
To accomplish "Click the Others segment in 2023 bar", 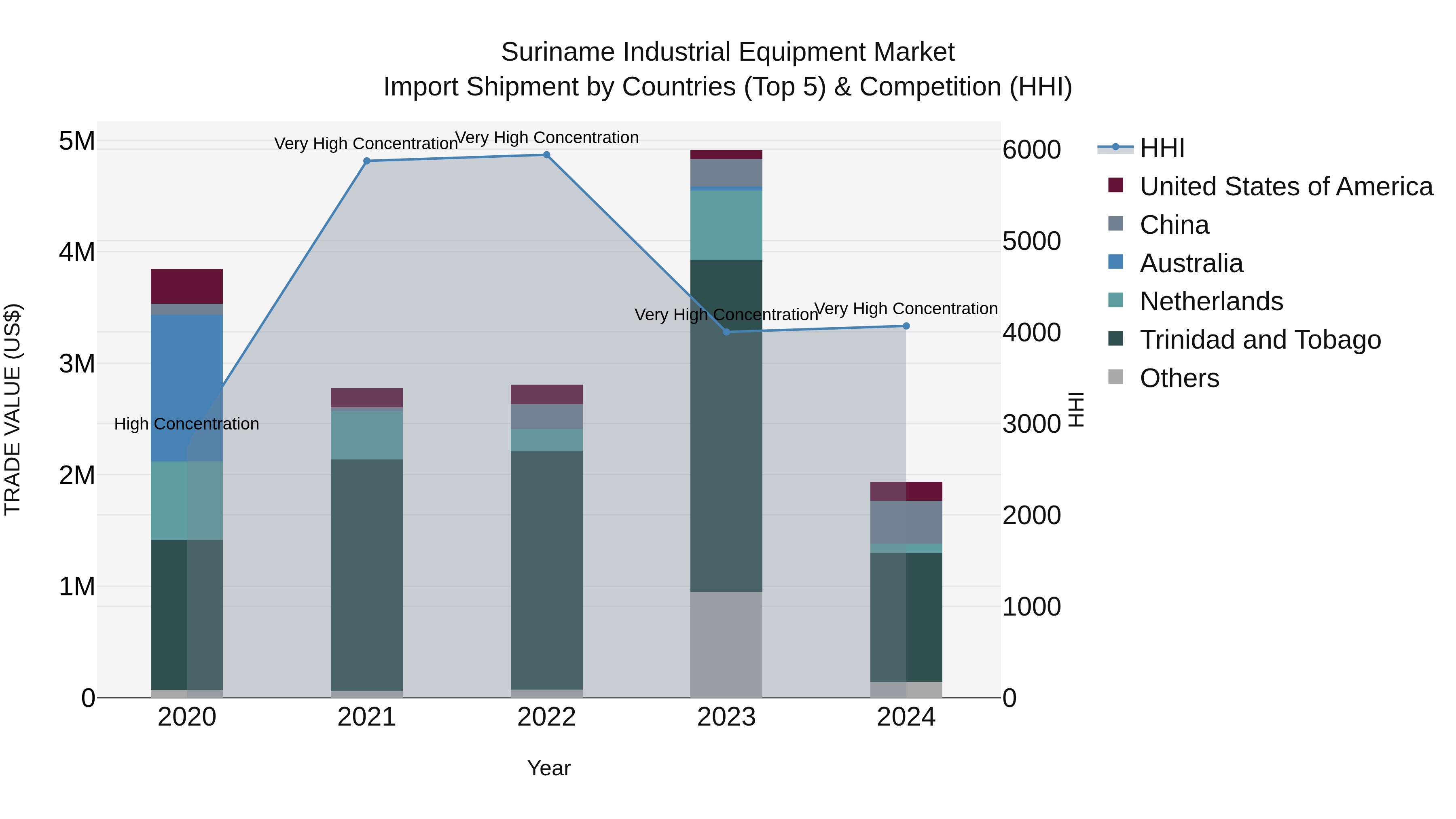I will [726, 644].
